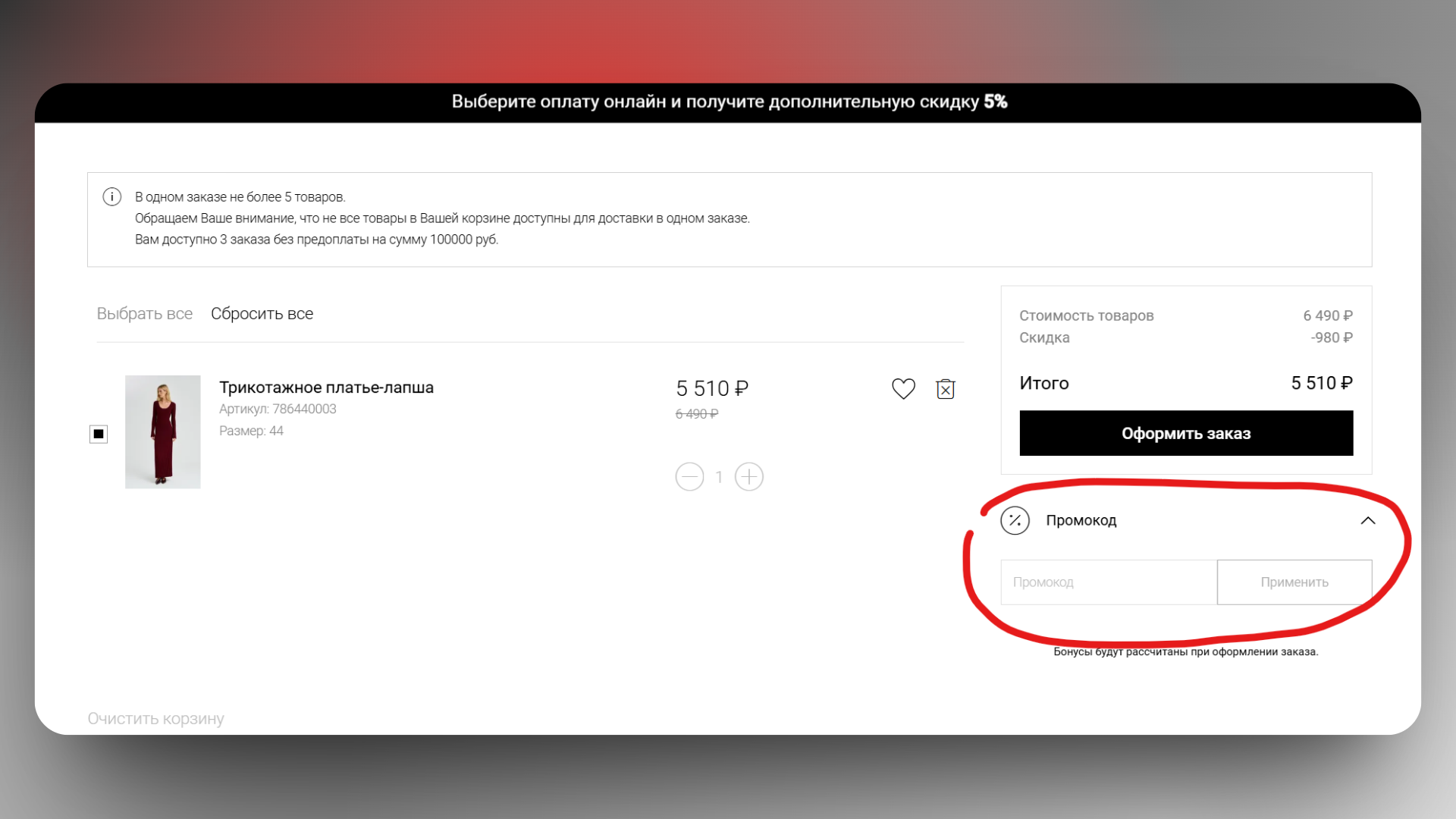Click the article number 786440003
The height and width of the screenshot is (819, 1456).
pos(303,409)
